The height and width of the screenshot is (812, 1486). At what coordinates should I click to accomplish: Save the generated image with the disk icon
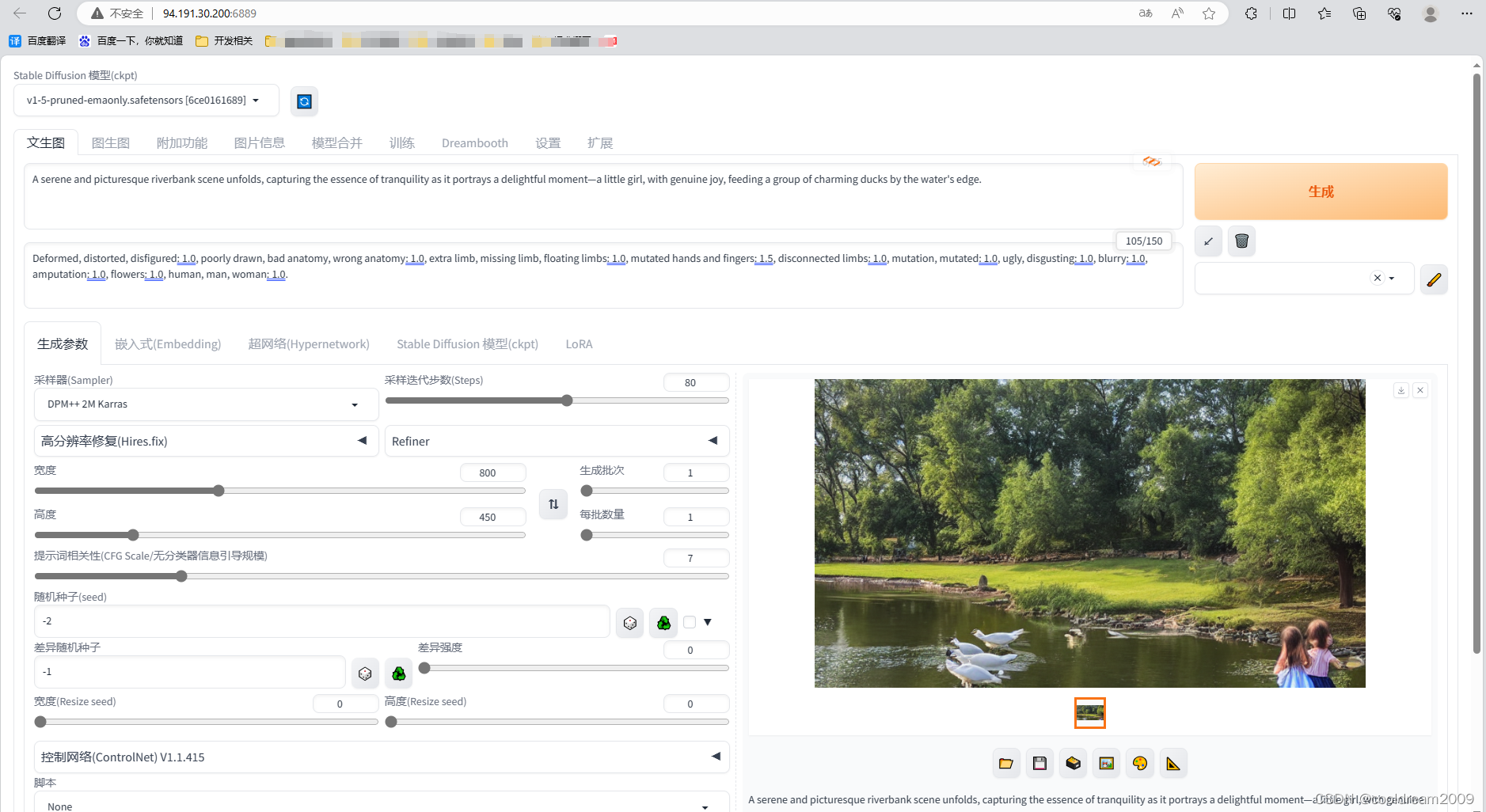click(1039, 764)
